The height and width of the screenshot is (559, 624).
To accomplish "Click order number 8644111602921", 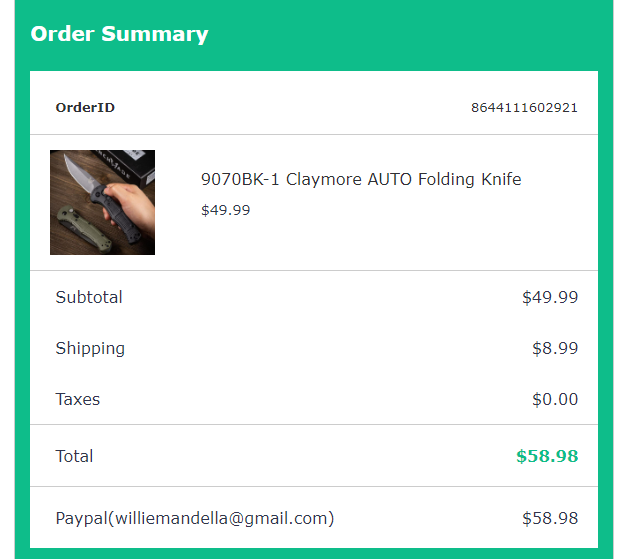I will tap(524, 108).
